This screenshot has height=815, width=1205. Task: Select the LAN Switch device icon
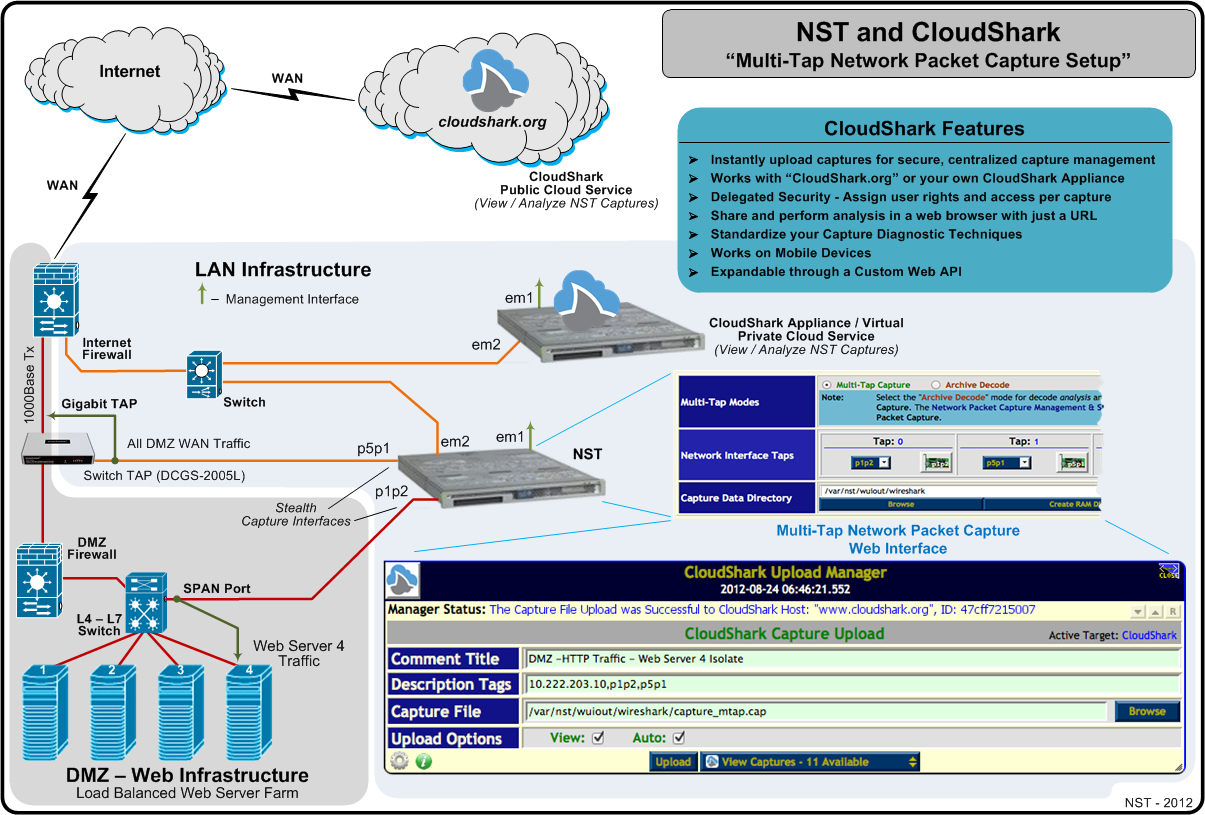pos(203,375)
